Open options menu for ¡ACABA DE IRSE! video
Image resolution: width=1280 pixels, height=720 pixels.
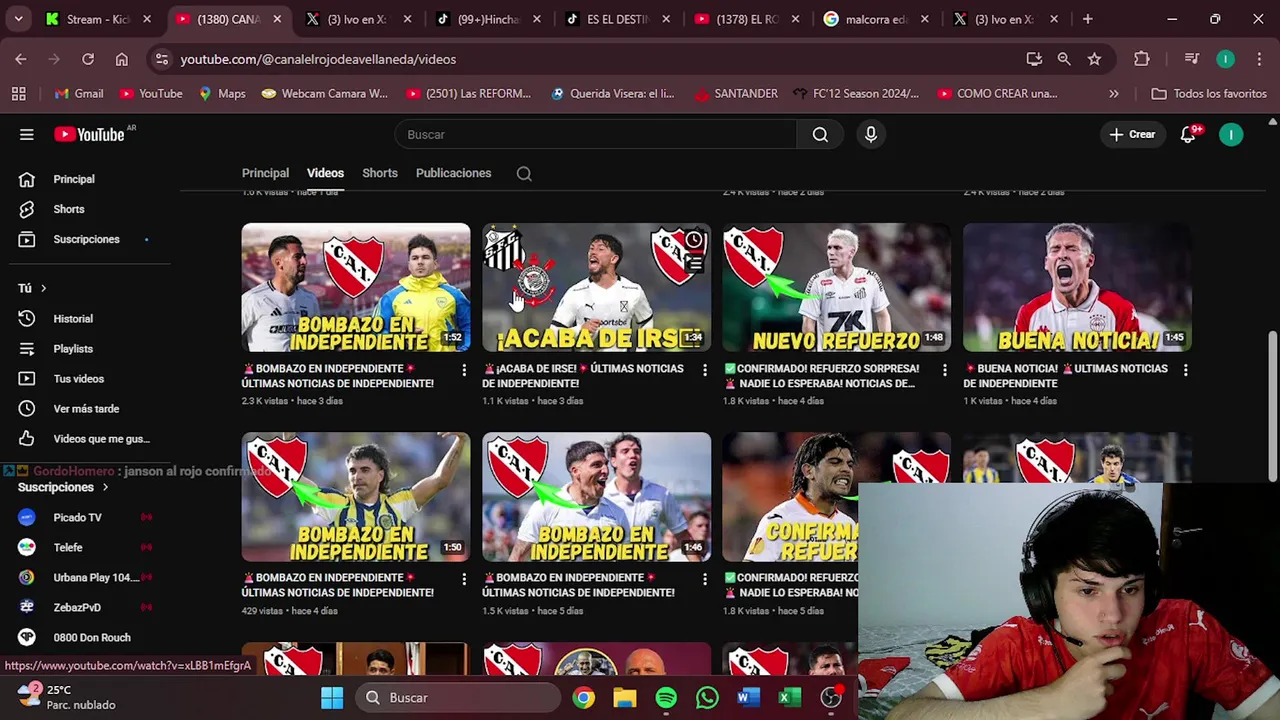click(x=705, y=370)
